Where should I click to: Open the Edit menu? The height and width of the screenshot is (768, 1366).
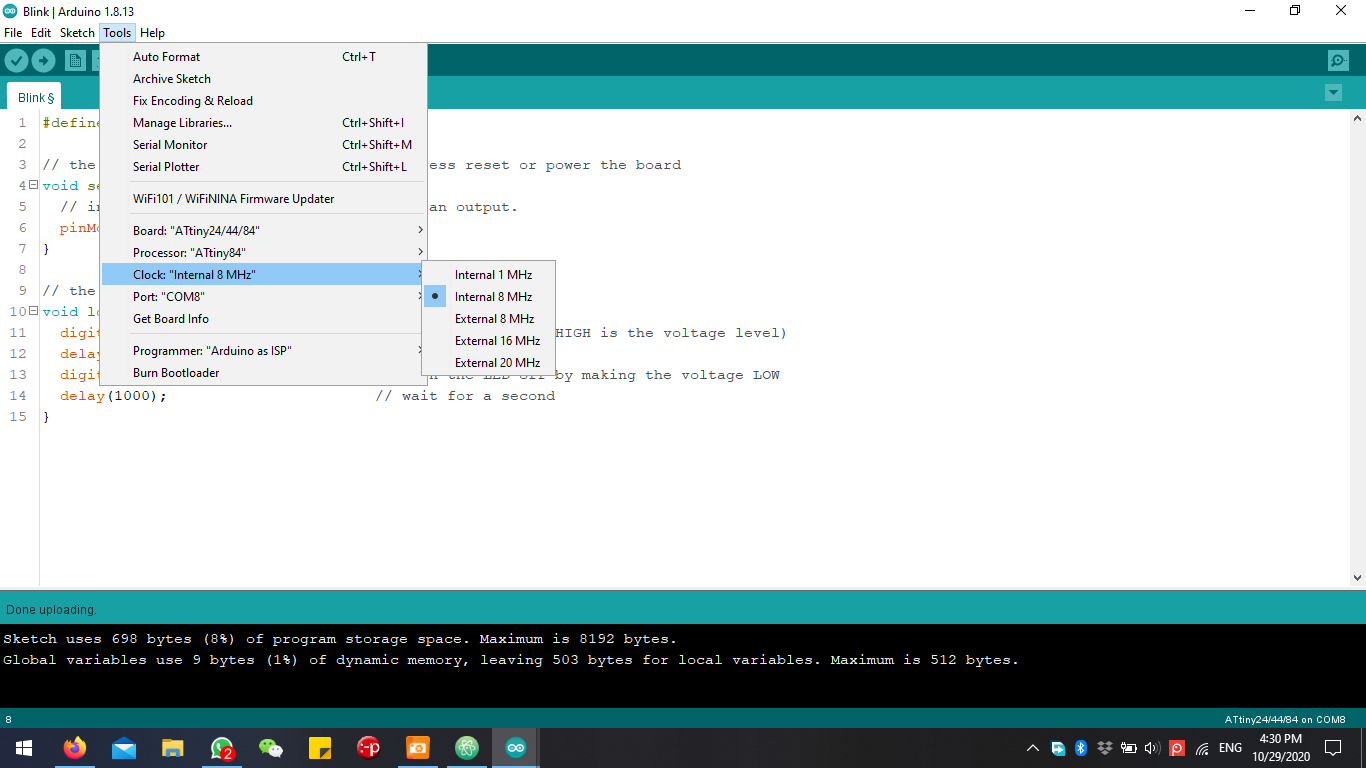(41, 33)
